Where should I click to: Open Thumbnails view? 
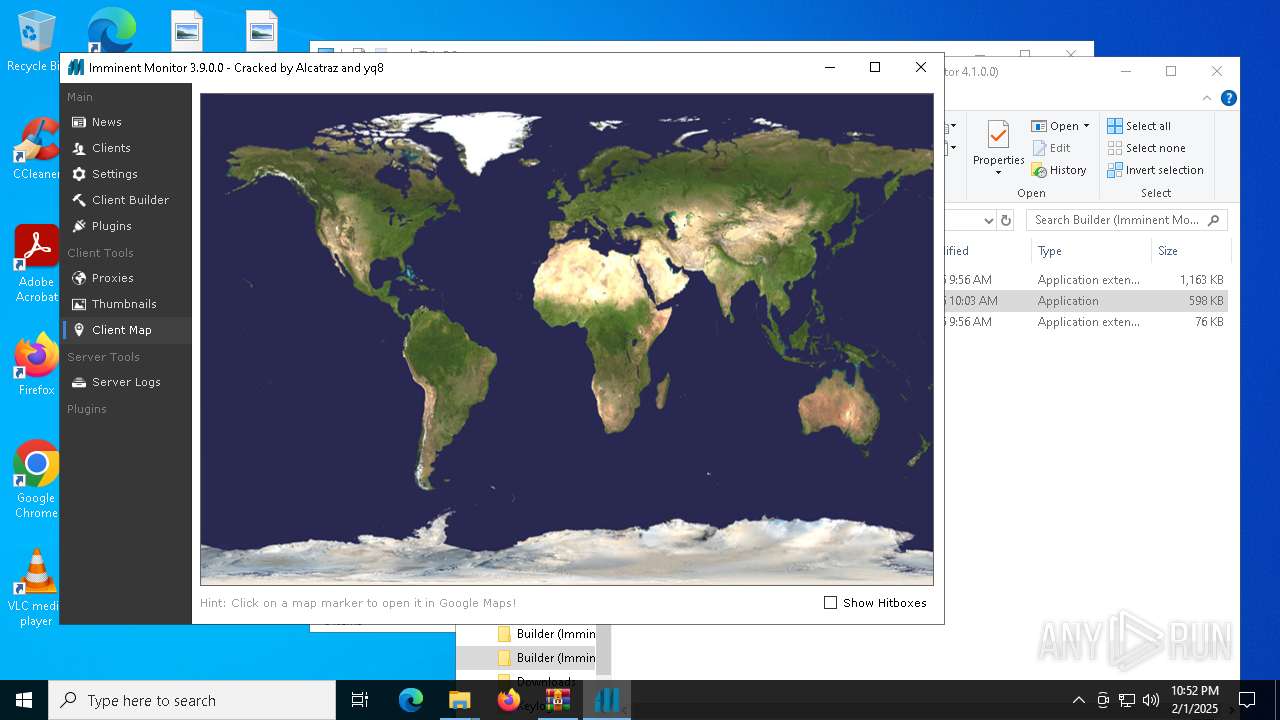click(124, 304)
